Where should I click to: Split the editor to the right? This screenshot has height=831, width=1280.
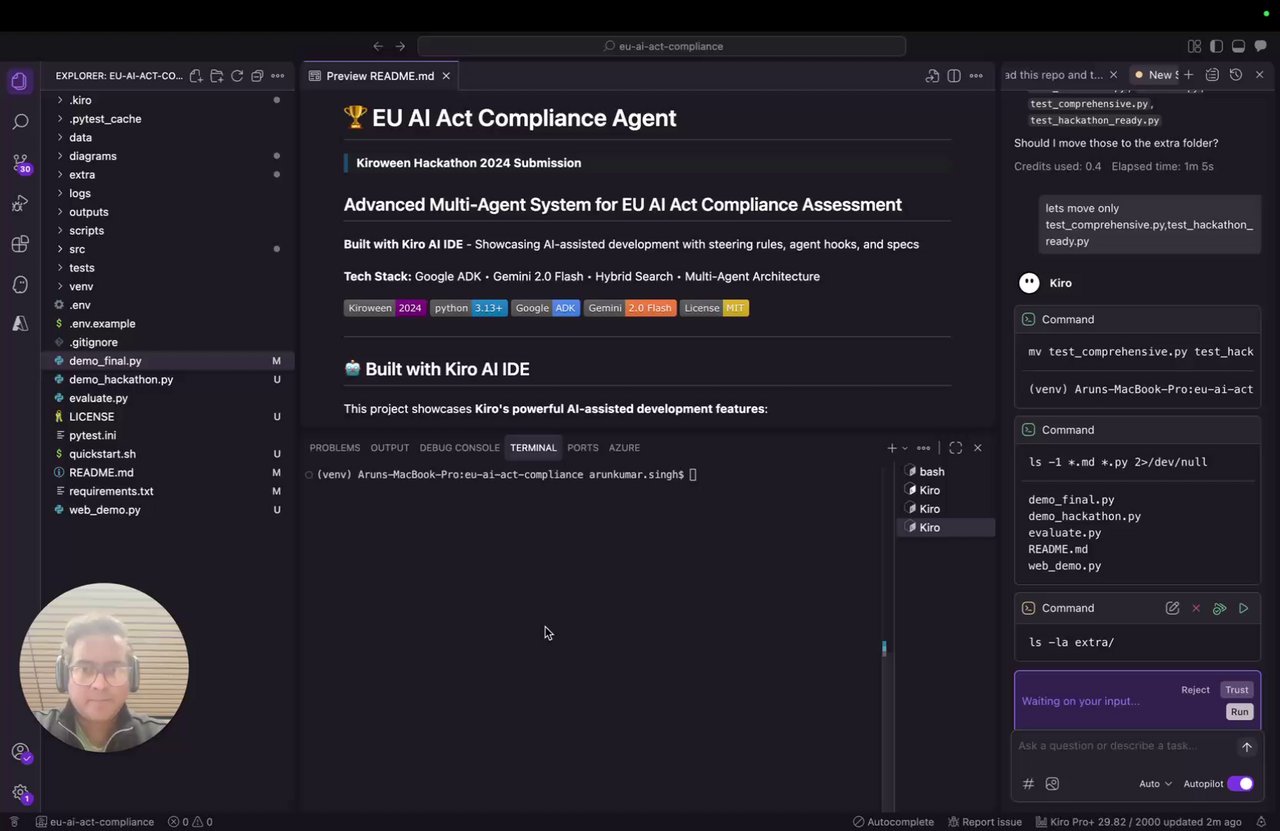click(x=954, y=76)
